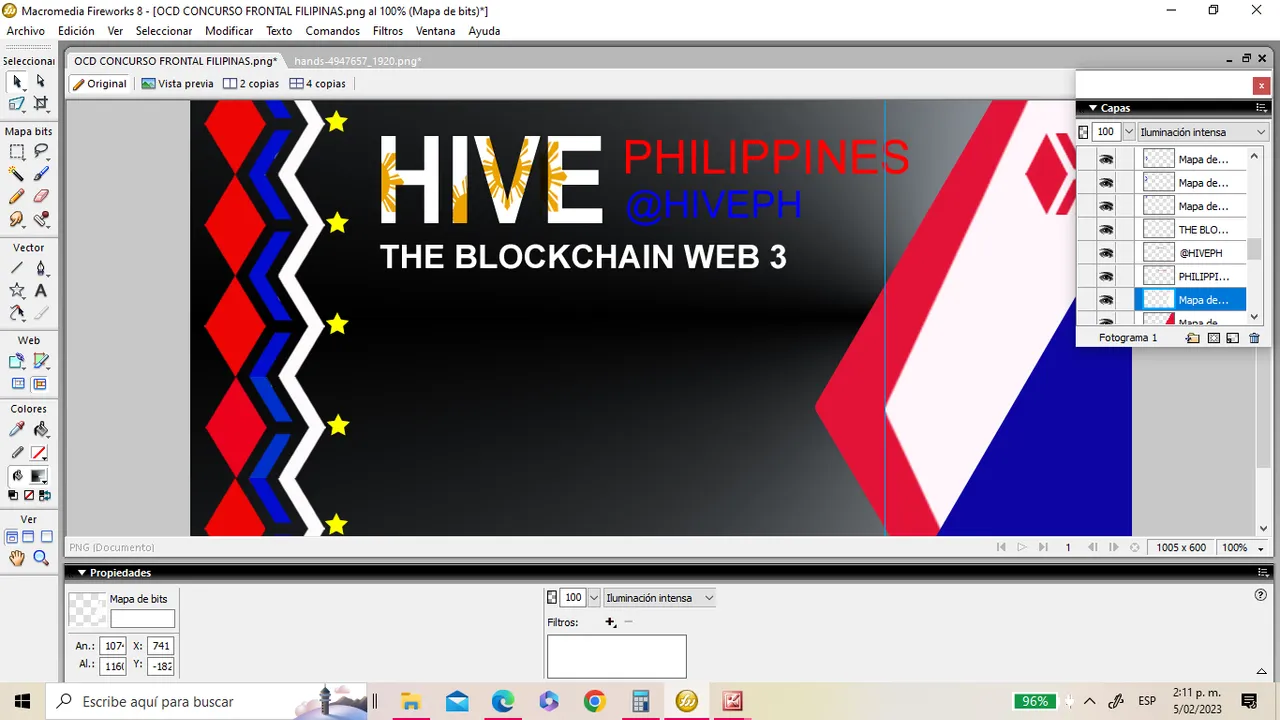
Task: Open stroke color swatch
Action: click(x=39, y=453)
